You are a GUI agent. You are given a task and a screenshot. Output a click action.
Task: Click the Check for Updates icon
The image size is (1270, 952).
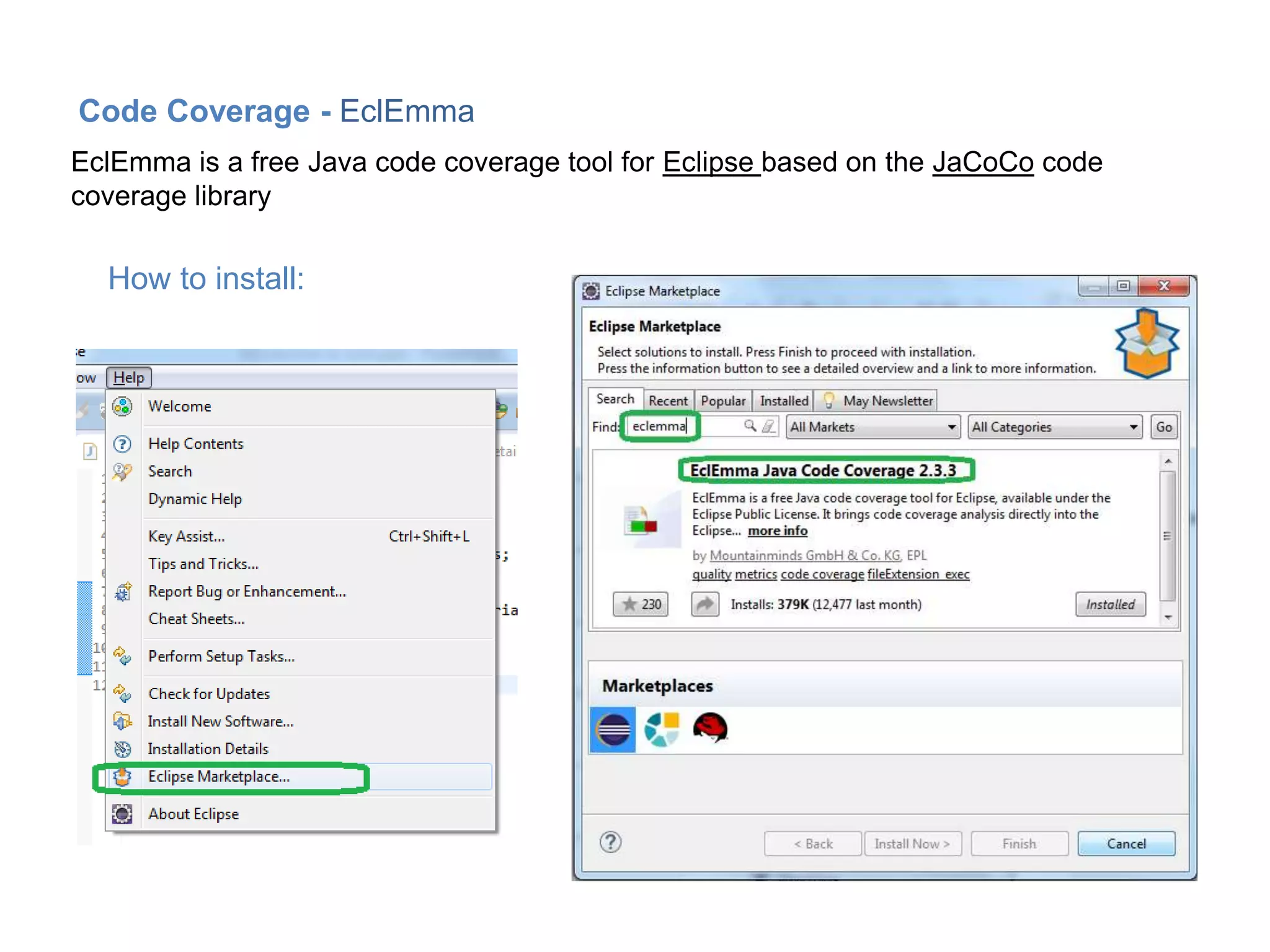(123, 694)
